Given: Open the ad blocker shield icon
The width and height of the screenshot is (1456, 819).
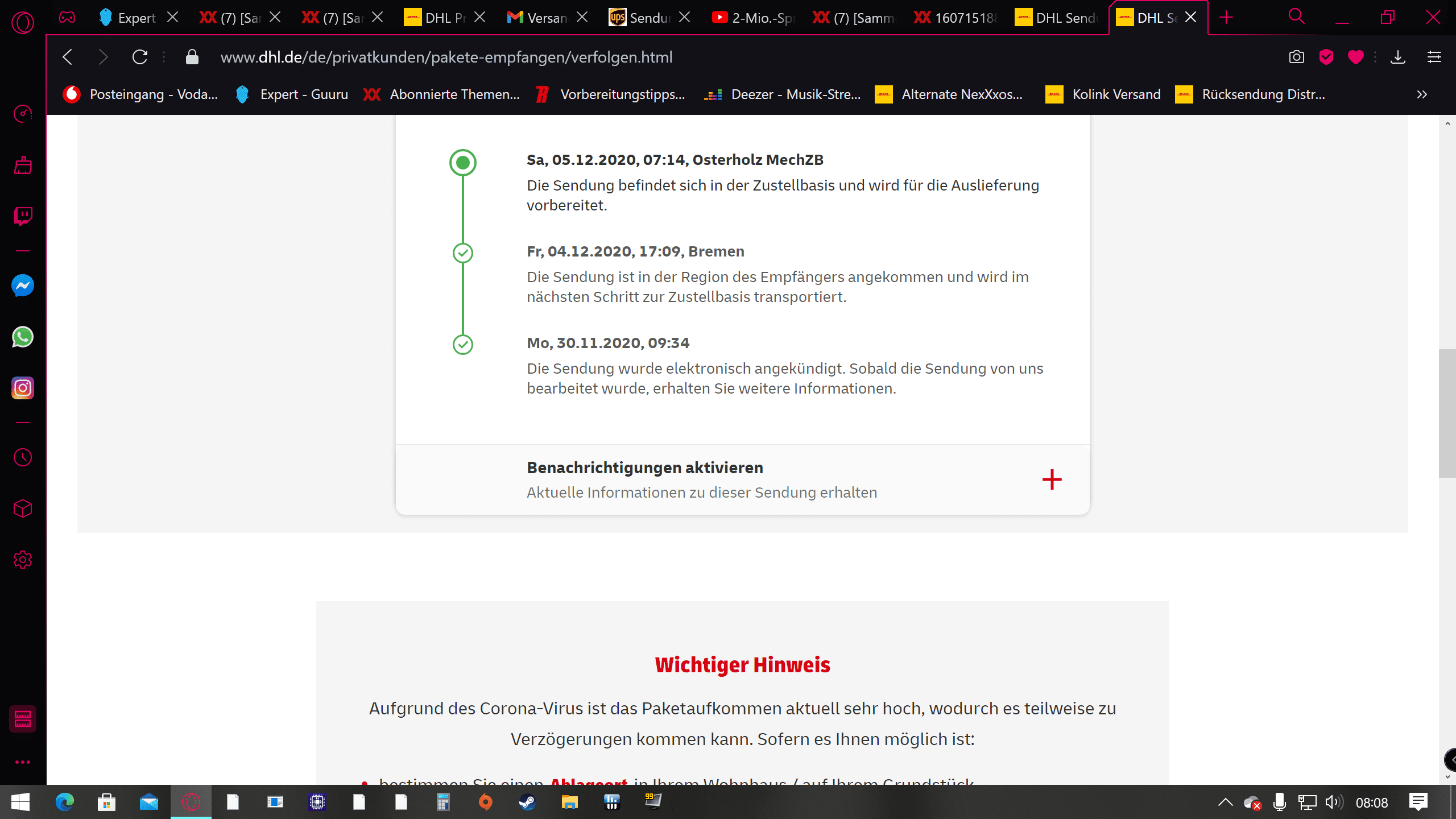Looking at the screenshot, I should click(x=1326, y=57).
